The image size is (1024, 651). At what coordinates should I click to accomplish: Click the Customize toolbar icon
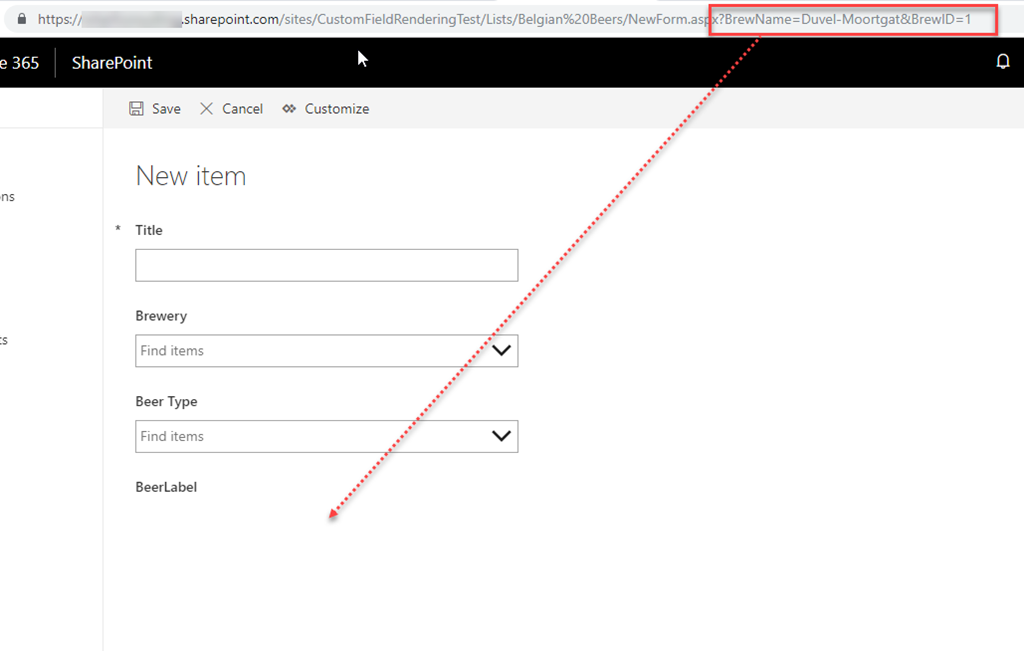coord(290,108)
